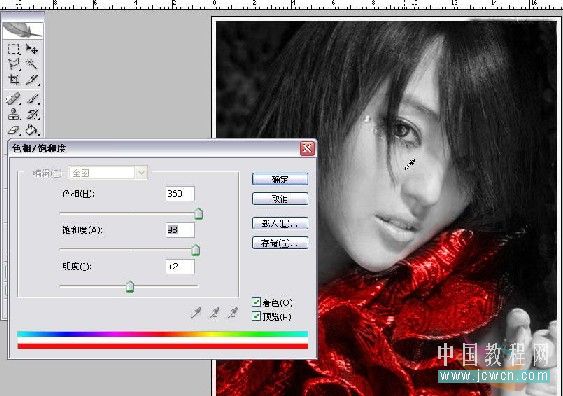Click OK (确定) button in dialog

(x=280, y=179)
